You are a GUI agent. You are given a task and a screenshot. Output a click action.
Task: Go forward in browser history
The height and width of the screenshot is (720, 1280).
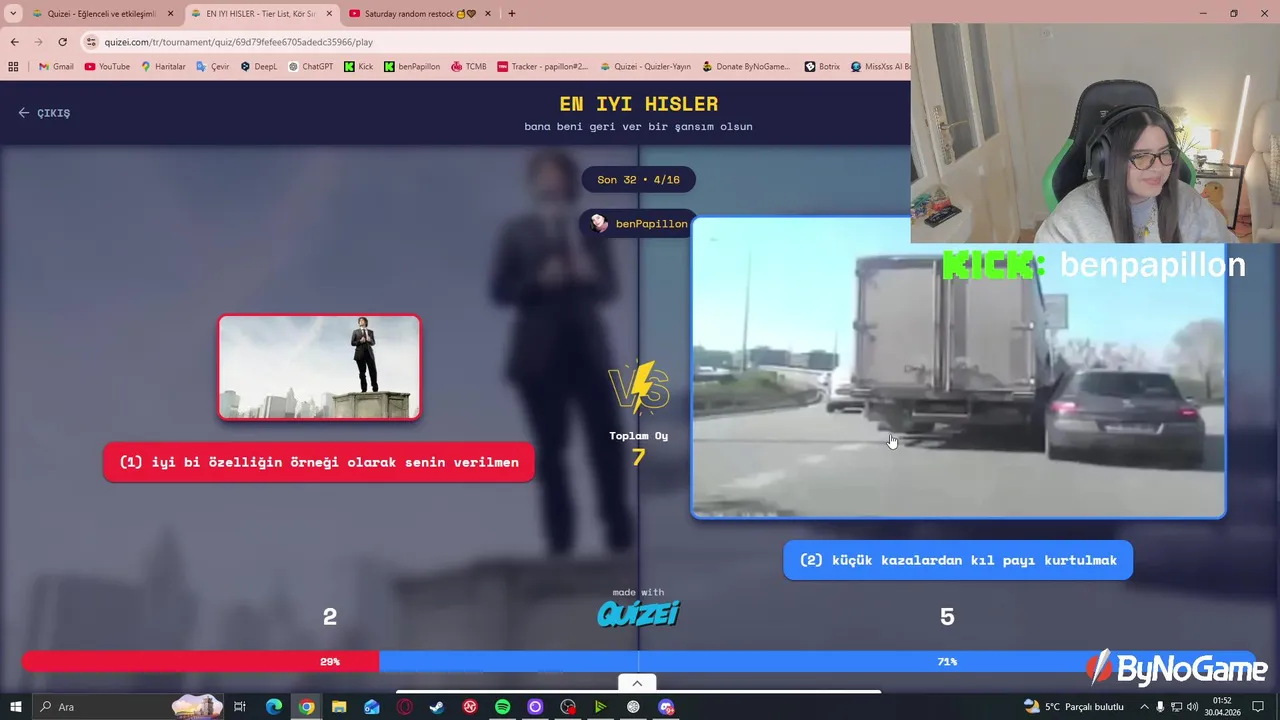click(x=38, y=42)
